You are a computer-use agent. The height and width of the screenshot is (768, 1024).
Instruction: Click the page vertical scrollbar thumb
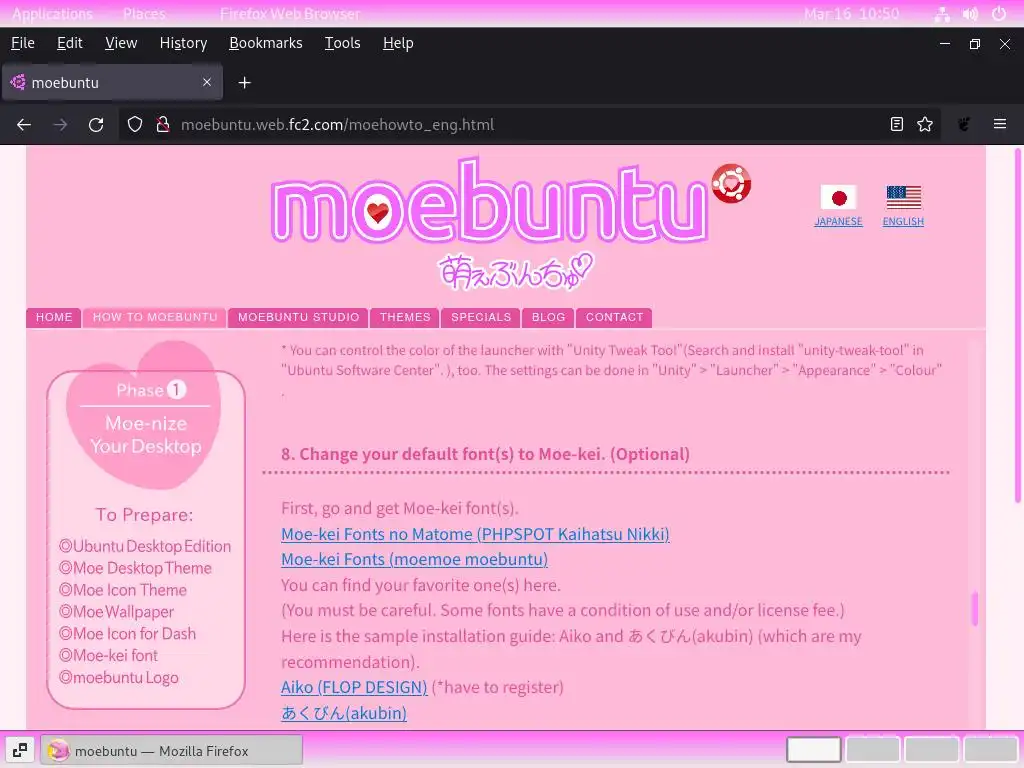pyautogui.click(x=1017, y=326)
